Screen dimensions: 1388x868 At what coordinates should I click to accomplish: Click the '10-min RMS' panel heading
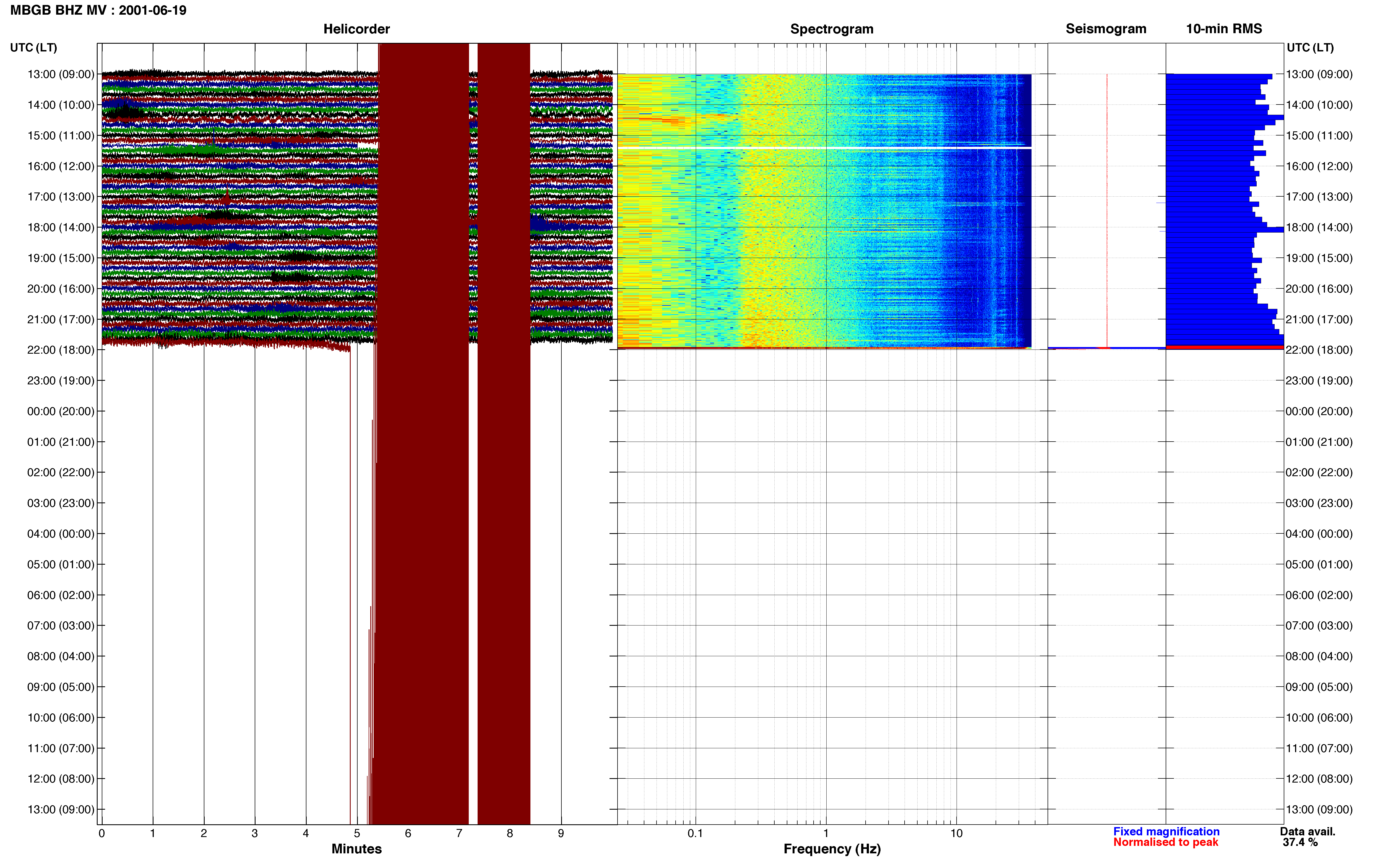point(1224,29)
